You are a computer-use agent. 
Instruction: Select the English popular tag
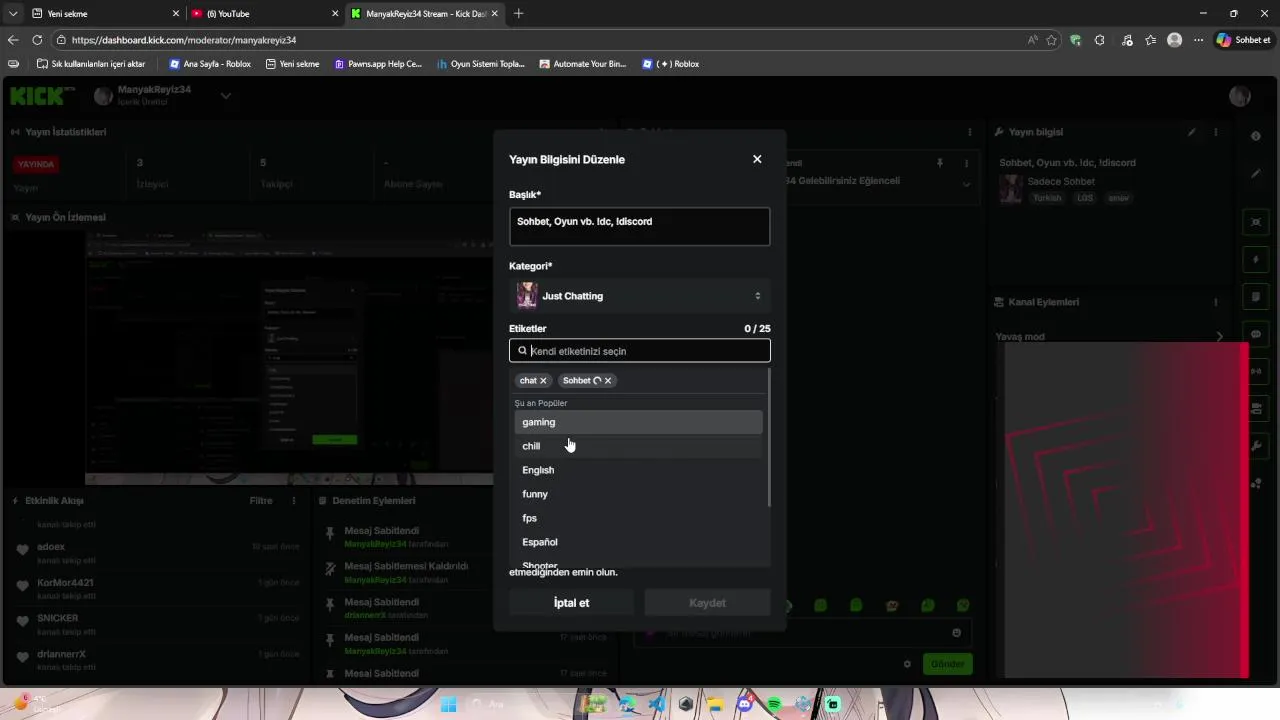(x=638, y=470)
